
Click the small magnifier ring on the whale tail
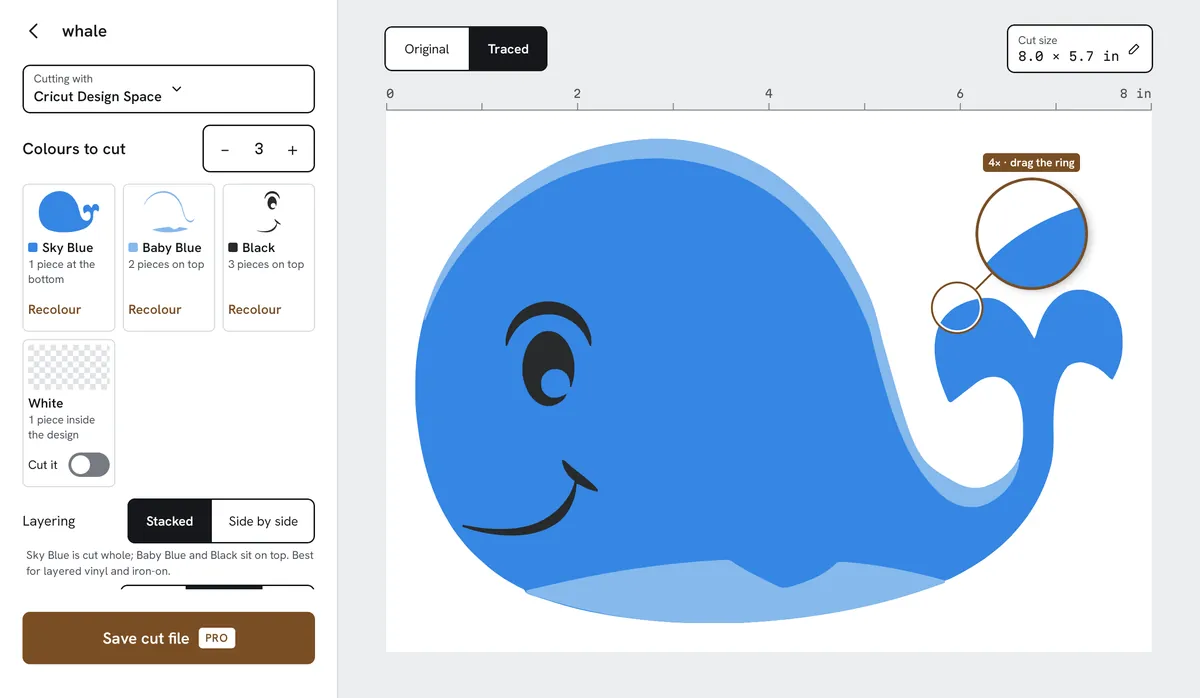(957, 307)
